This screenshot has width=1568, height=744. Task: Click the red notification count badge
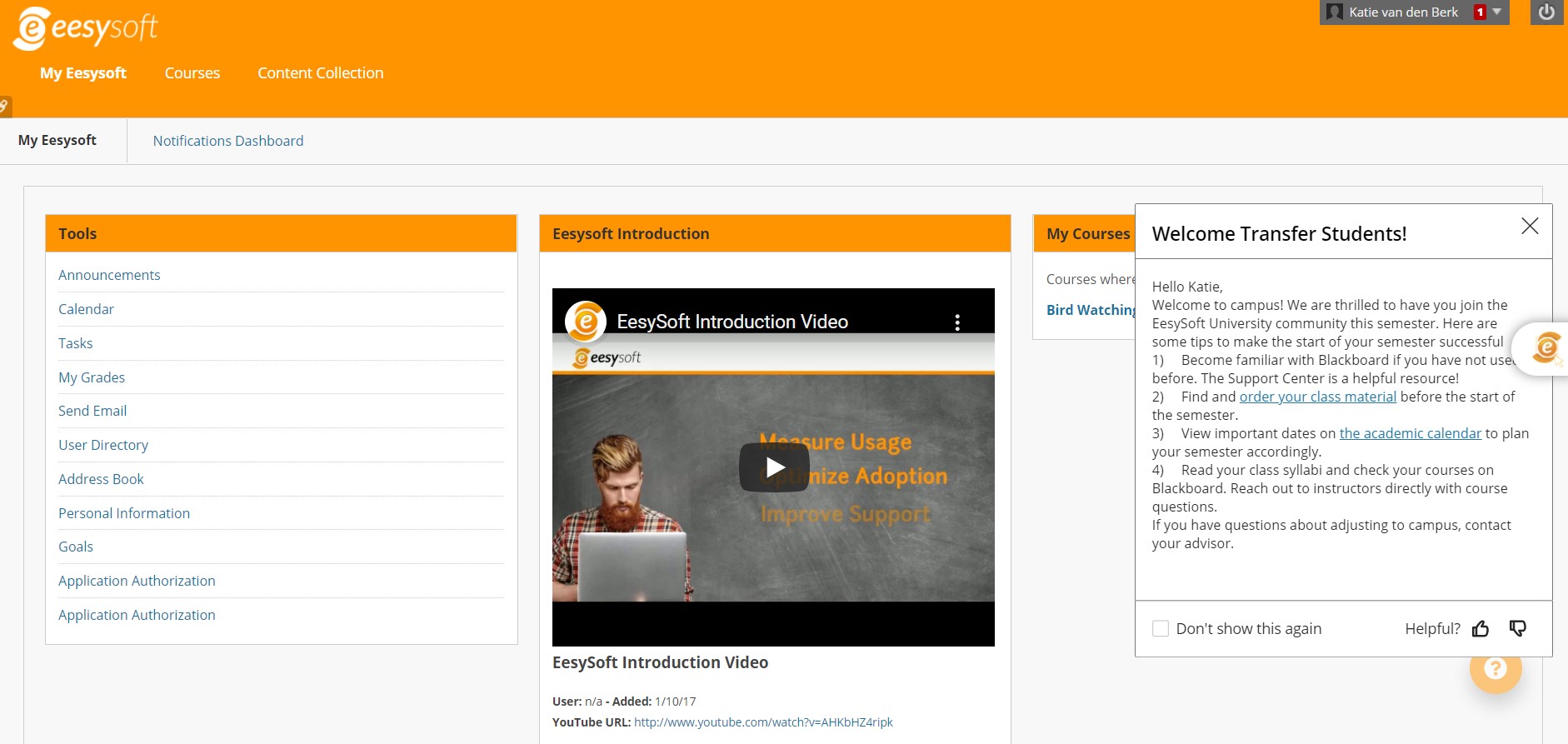coord(1480,12)
